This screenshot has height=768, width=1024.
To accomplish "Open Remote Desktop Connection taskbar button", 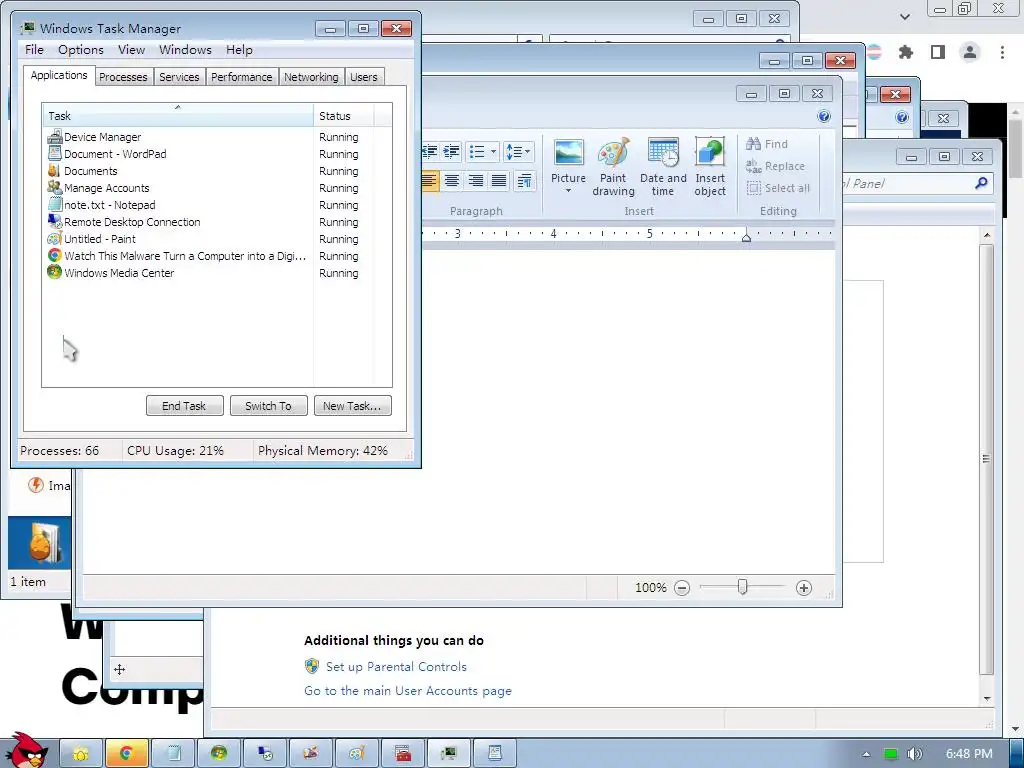I will click(x=265, y=754).
